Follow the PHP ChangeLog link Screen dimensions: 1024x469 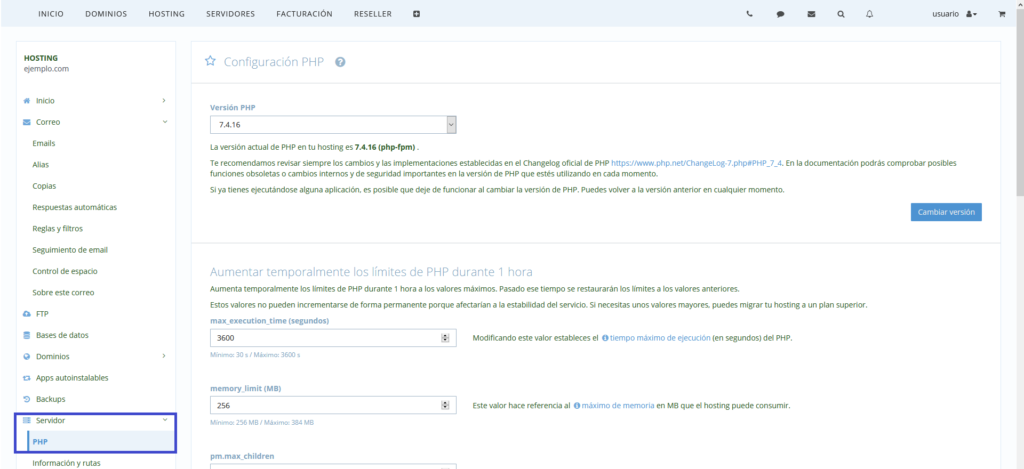click(x=696, y=163)
